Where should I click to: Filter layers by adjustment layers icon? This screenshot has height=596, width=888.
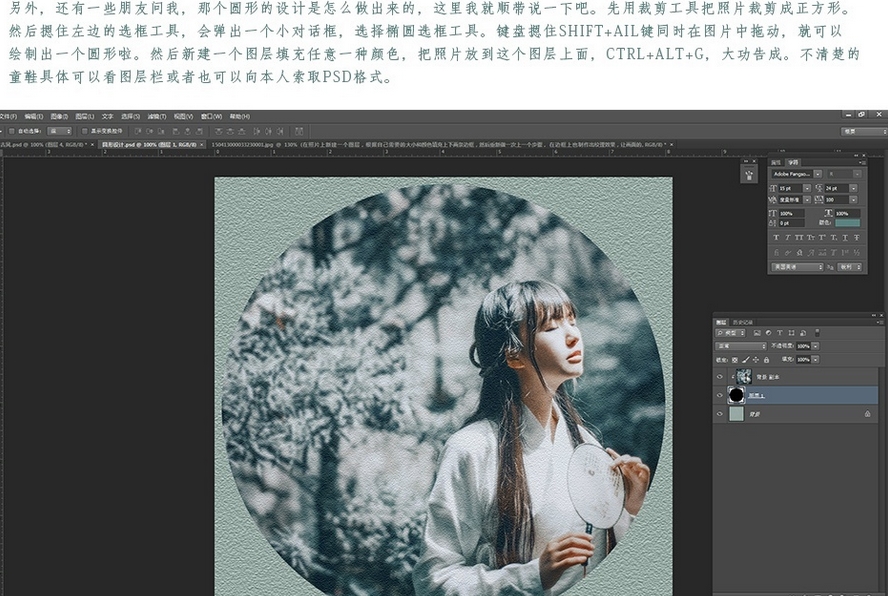[769, 333]
